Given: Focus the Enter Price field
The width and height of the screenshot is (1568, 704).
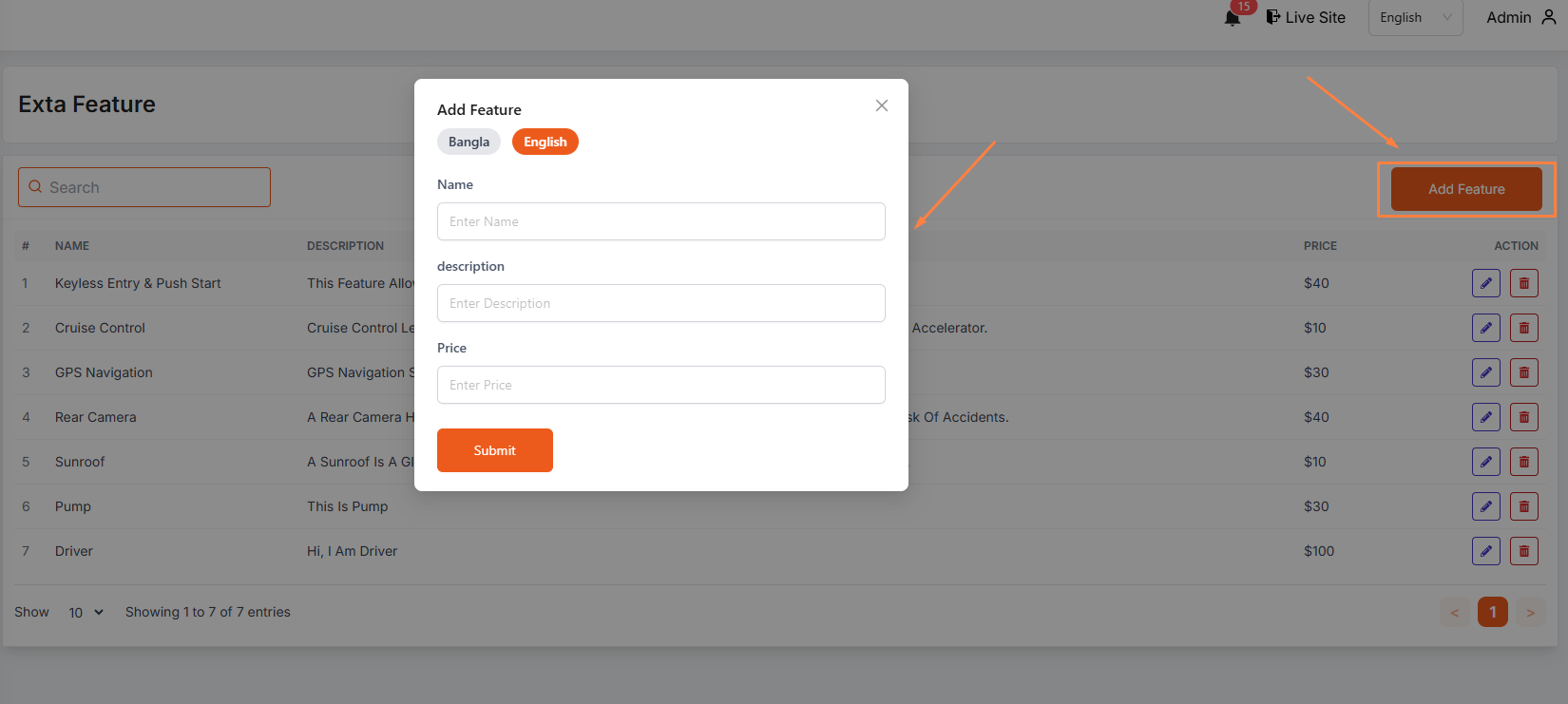Looking at the screenshot, I should (x=660, y=385).
